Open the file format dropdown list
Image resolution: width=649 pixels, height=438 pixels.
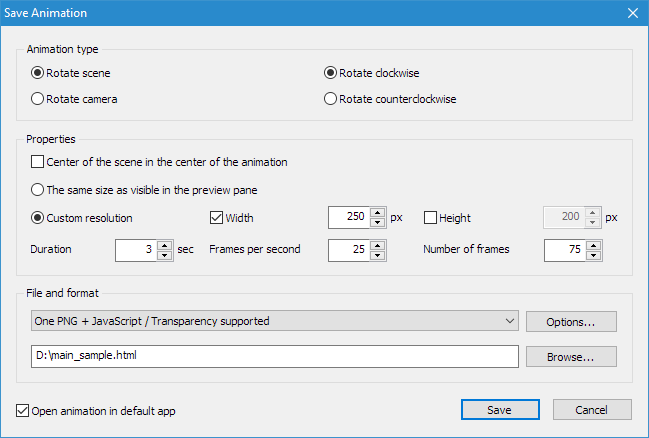coord(274,321)
